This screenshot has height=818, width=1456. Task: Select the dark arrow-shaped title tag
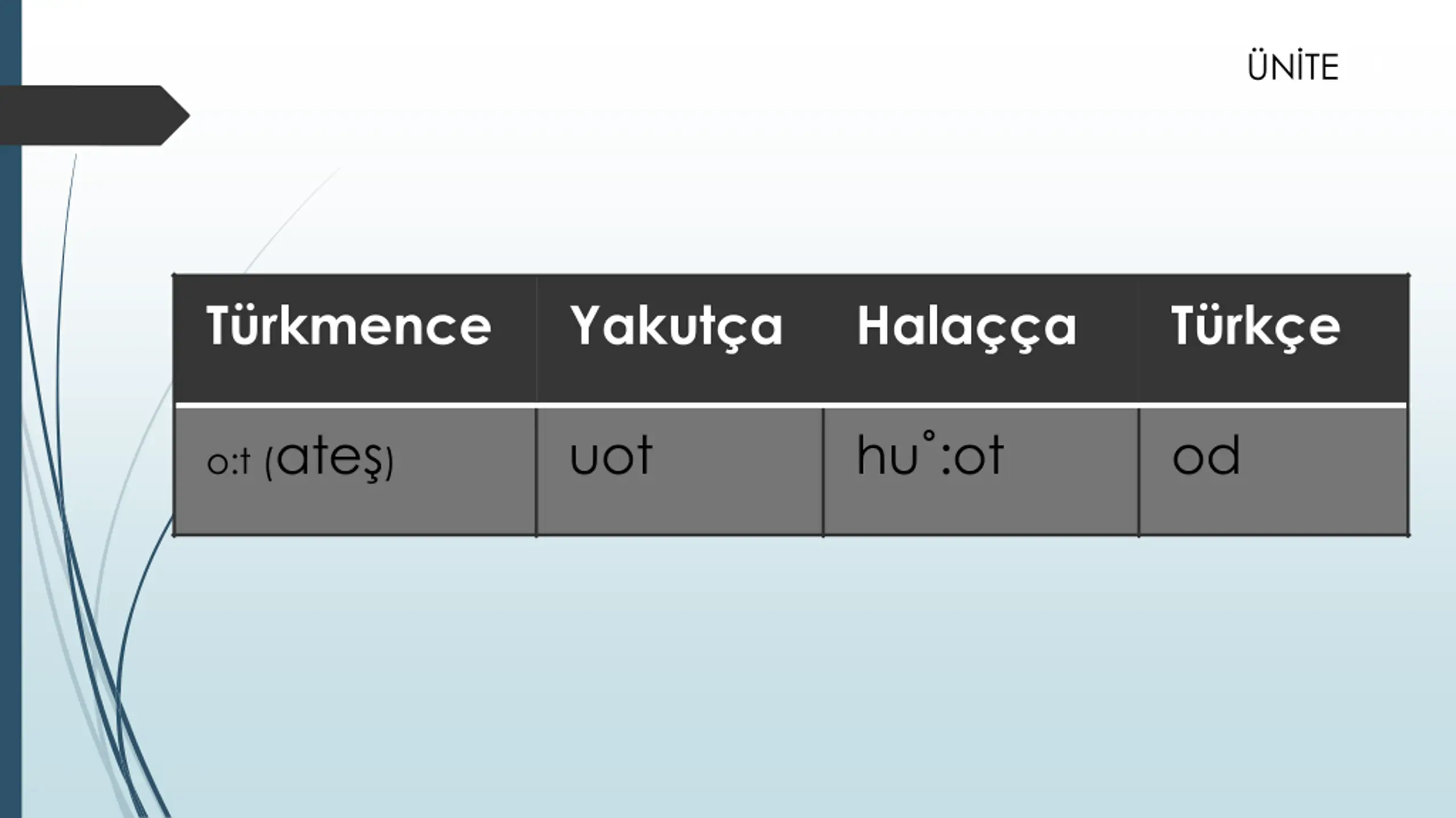(x=91, y=115)
